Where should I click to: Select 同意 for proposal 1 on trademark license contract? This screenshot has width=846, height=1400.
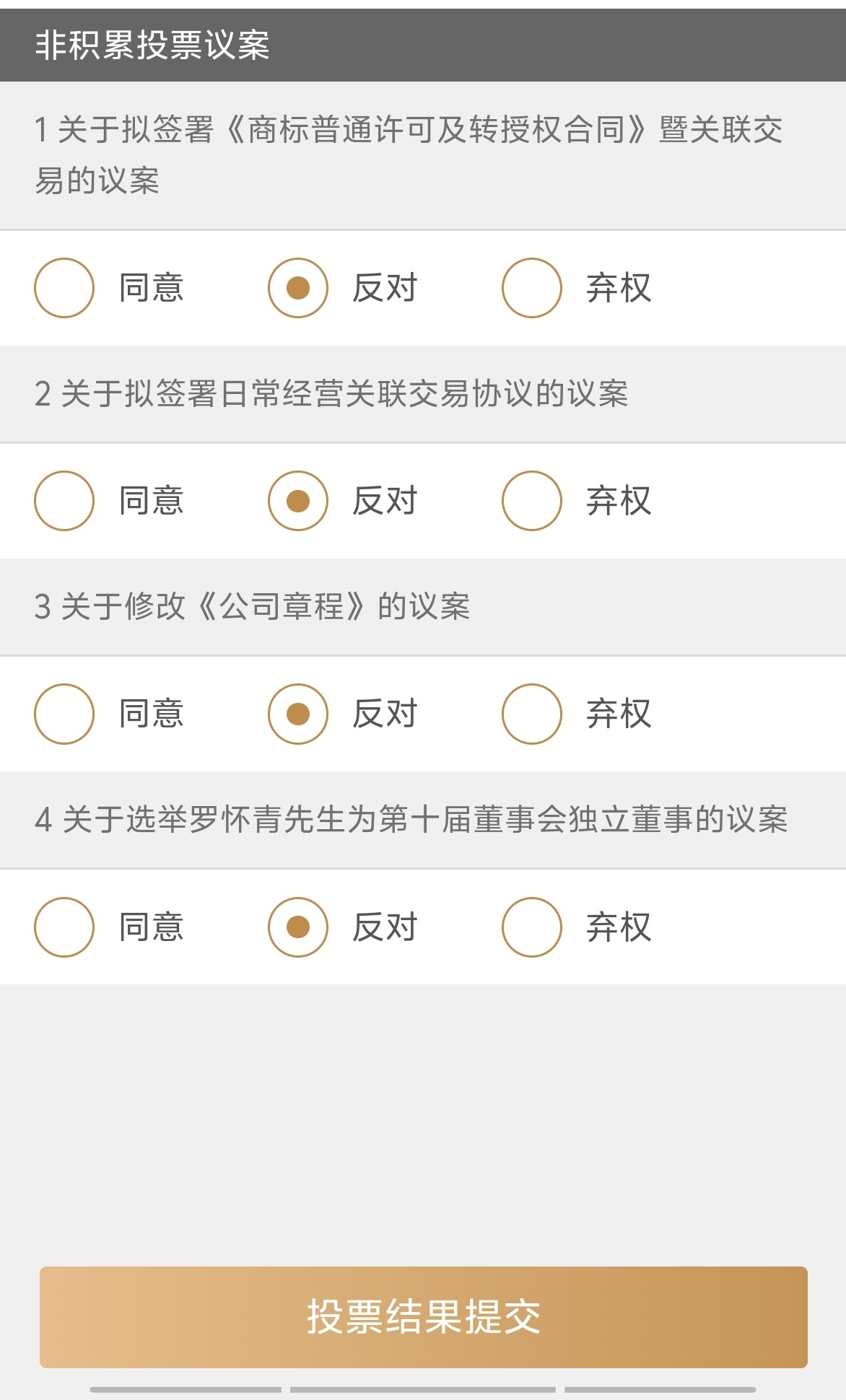pos(64,288)
